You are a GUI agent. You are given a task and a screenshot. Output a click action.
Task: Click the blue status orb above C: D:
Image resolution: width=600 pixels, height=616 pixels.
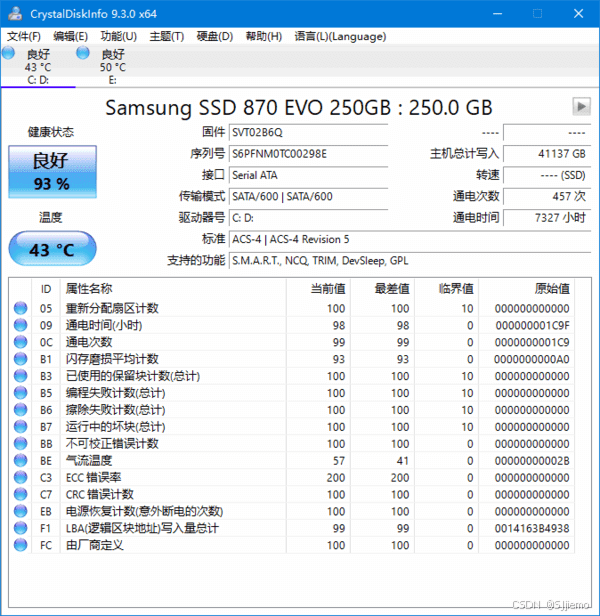coord(8,53)
